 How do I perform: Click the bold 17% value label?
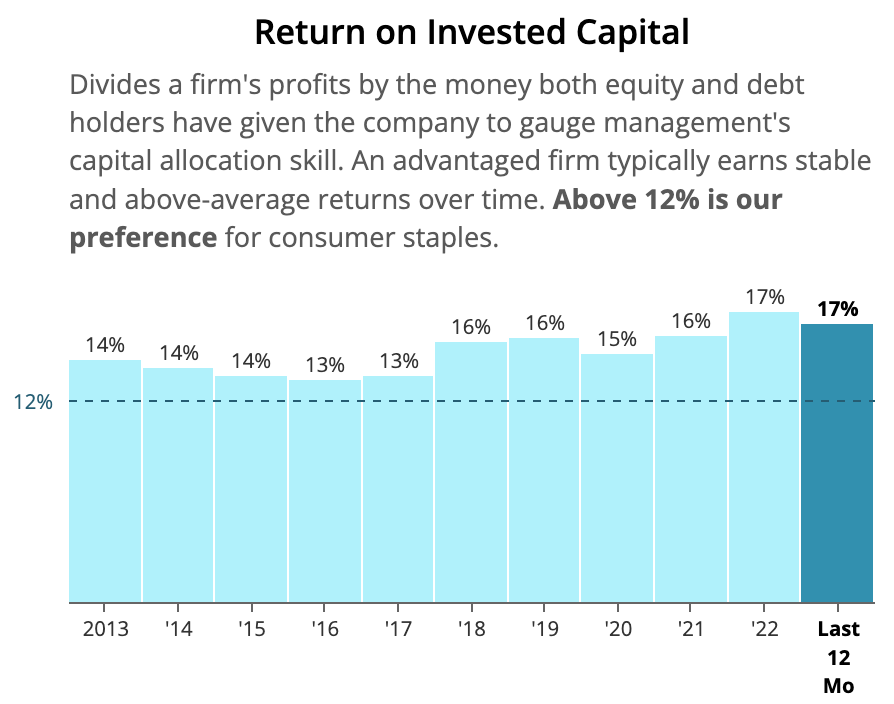pos(838,309)
